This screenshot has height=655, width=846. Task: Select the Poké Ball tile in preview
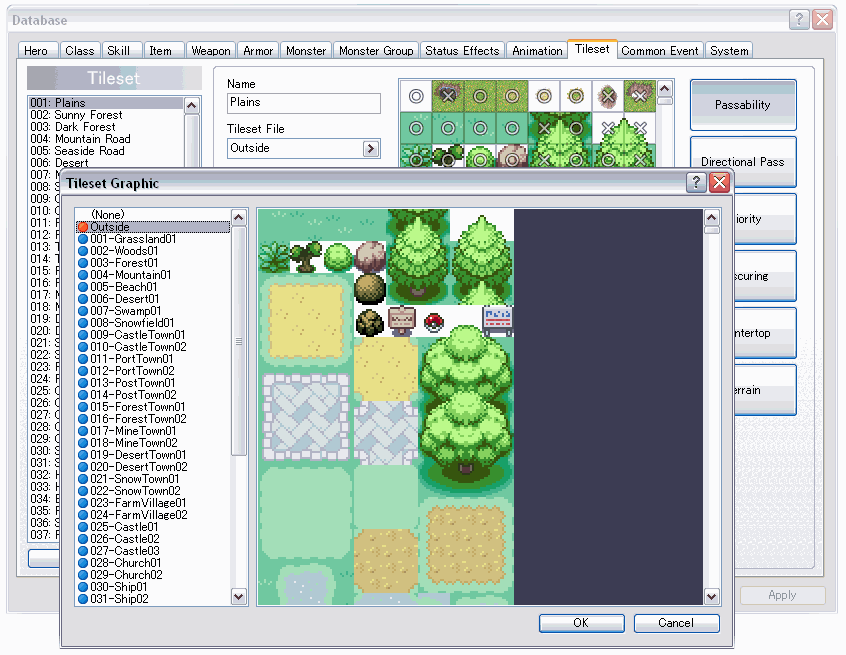click(x=434, y=322)
